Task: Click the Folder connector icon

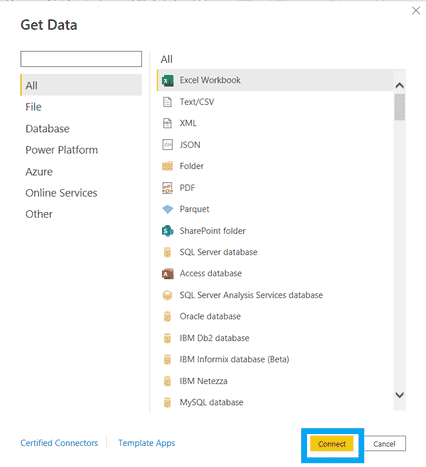Action: [167, 166]
